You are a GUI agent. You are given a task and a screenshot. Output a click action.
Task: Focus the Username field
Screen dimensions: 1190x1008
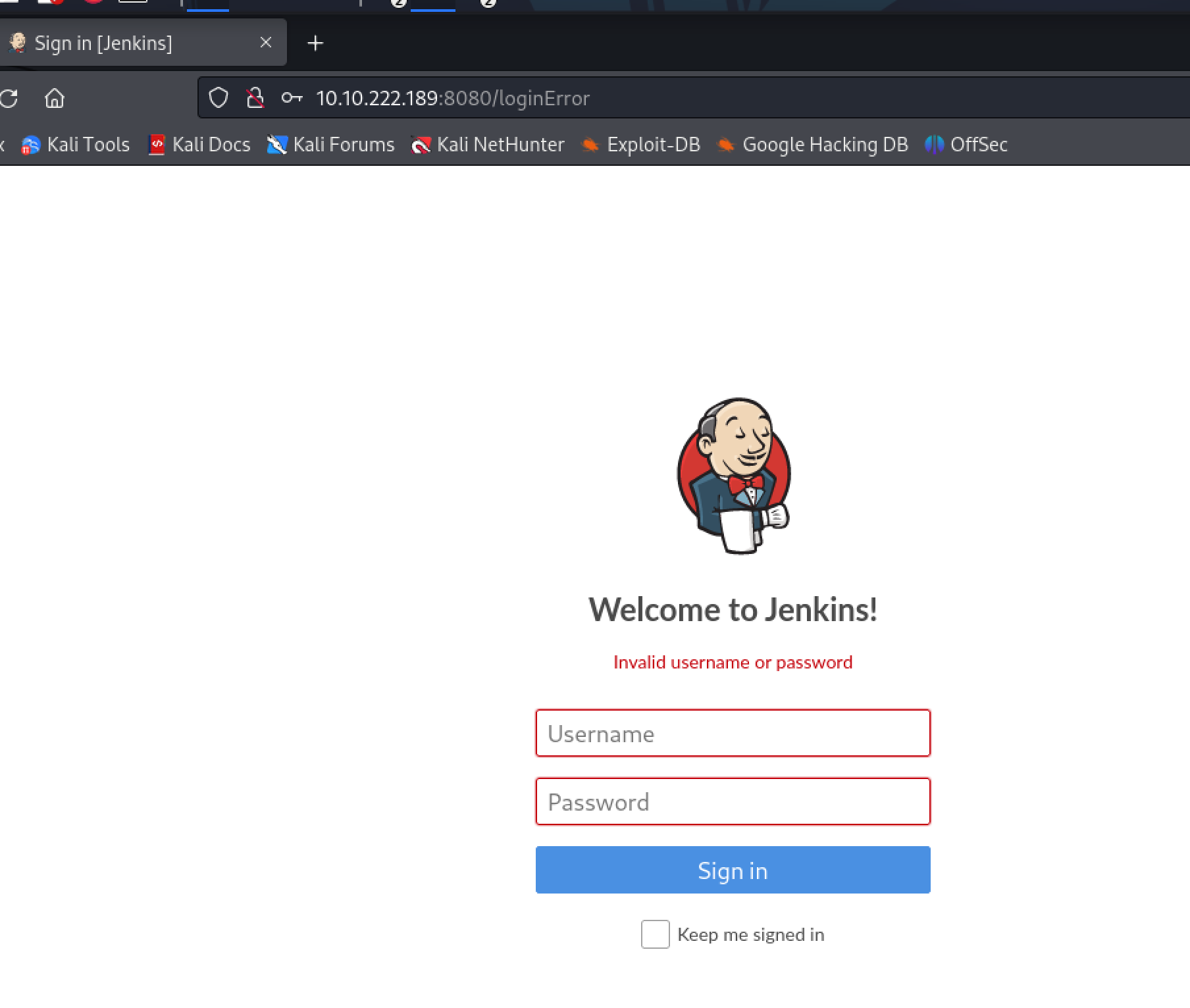tap(733, 733)
